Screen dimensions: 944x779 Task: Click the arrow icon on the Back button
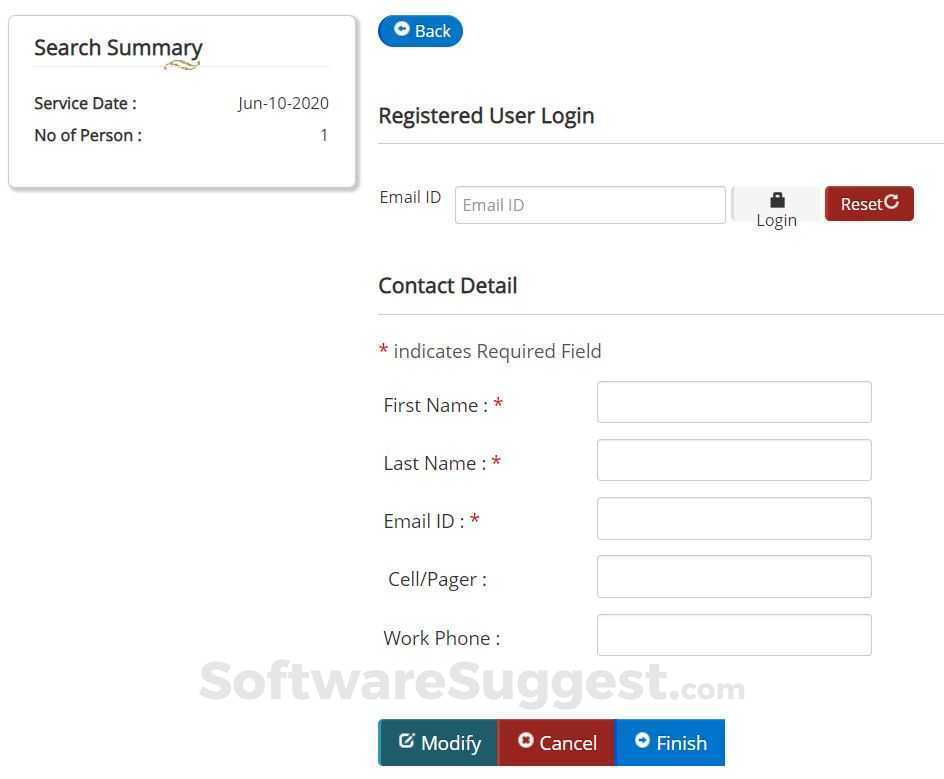[402, 30]
